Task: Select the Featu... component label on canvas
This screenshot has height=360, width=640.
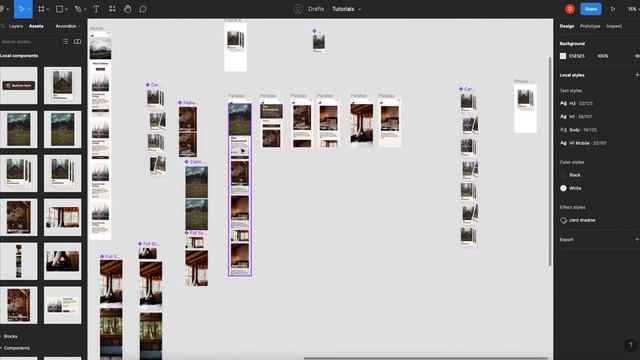Action: click(187, 102)
